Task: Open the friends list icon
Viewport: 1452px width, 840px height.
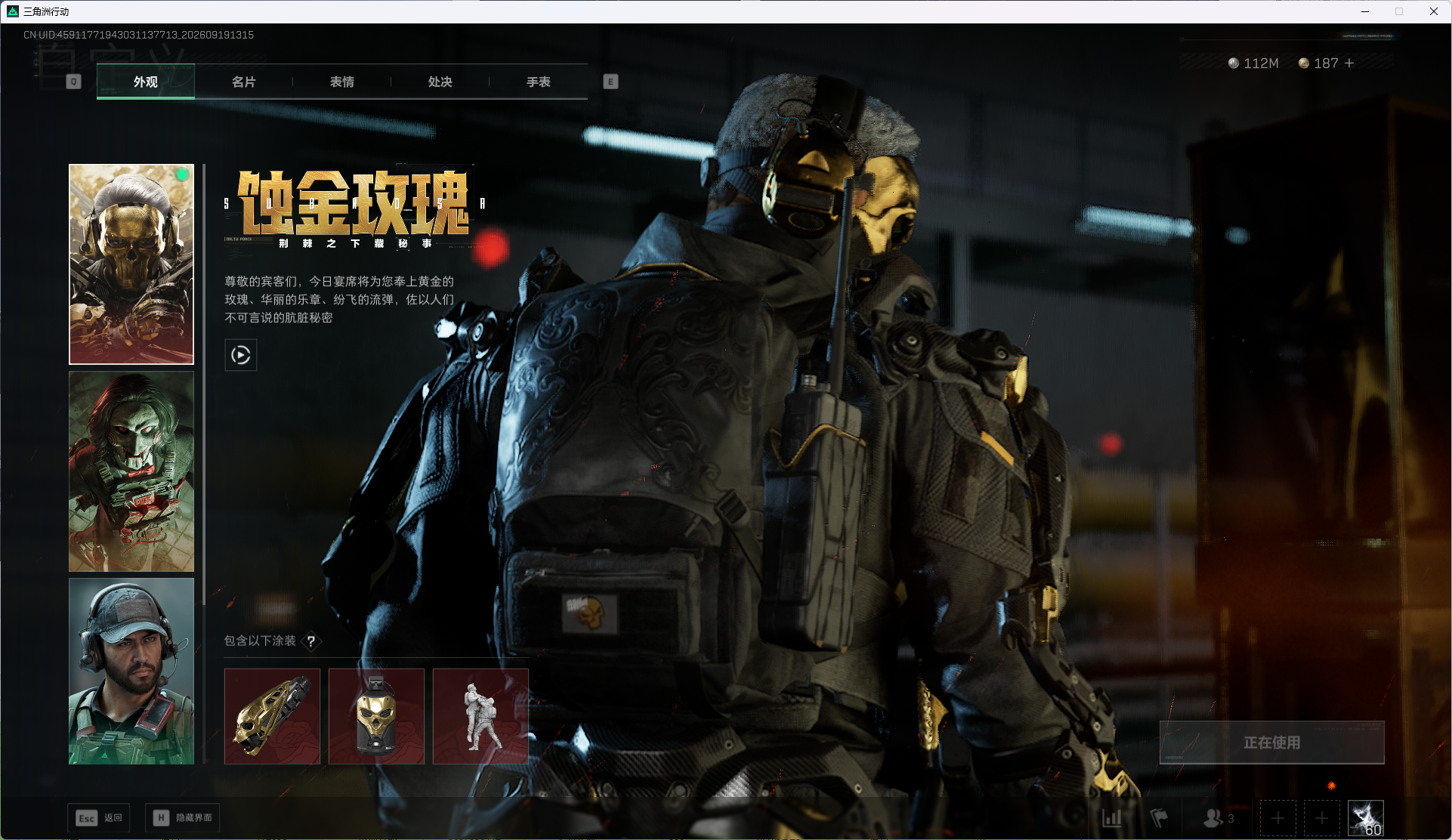Action: (x=1213, y=818)
